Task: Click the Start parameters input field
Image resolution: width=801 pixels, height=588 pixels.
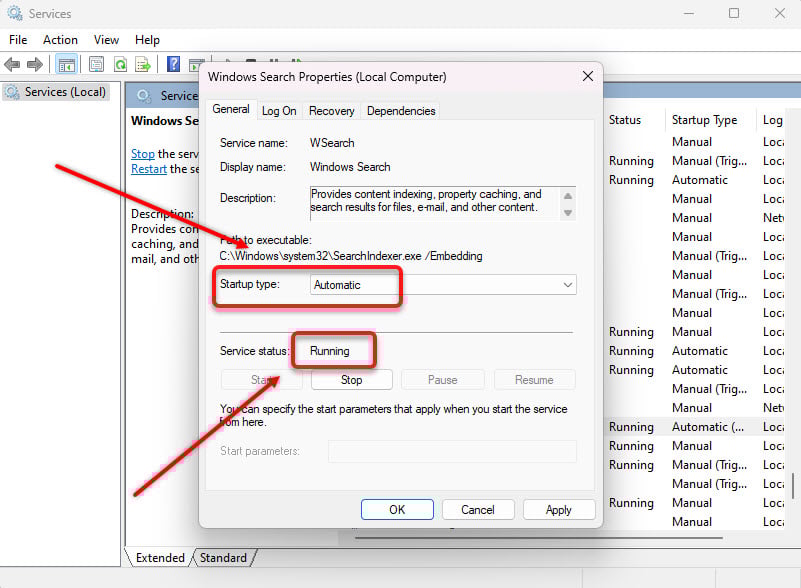Action: point(452,451)
